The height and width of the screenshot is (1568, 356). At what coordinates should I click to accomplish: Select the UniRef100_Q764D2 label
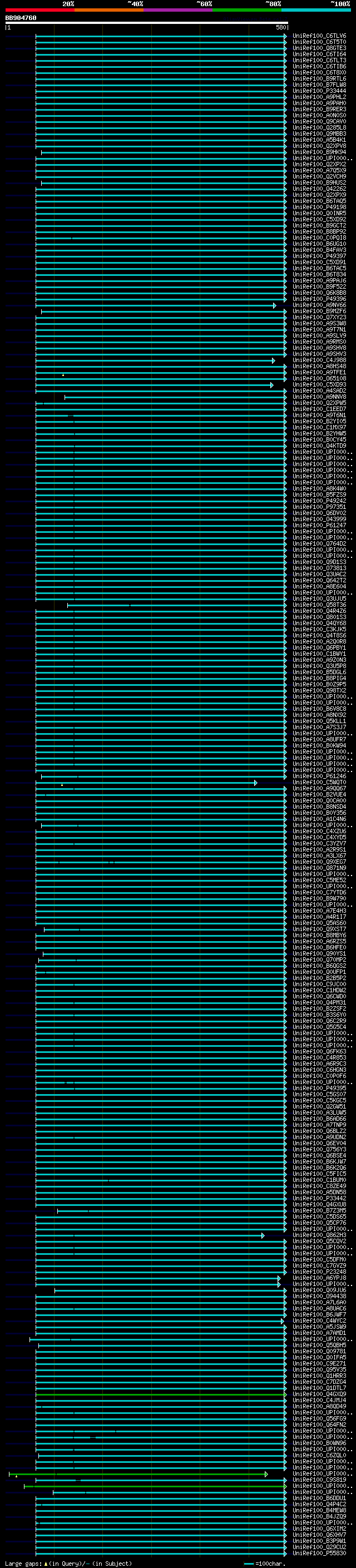(x=319, y=544)
